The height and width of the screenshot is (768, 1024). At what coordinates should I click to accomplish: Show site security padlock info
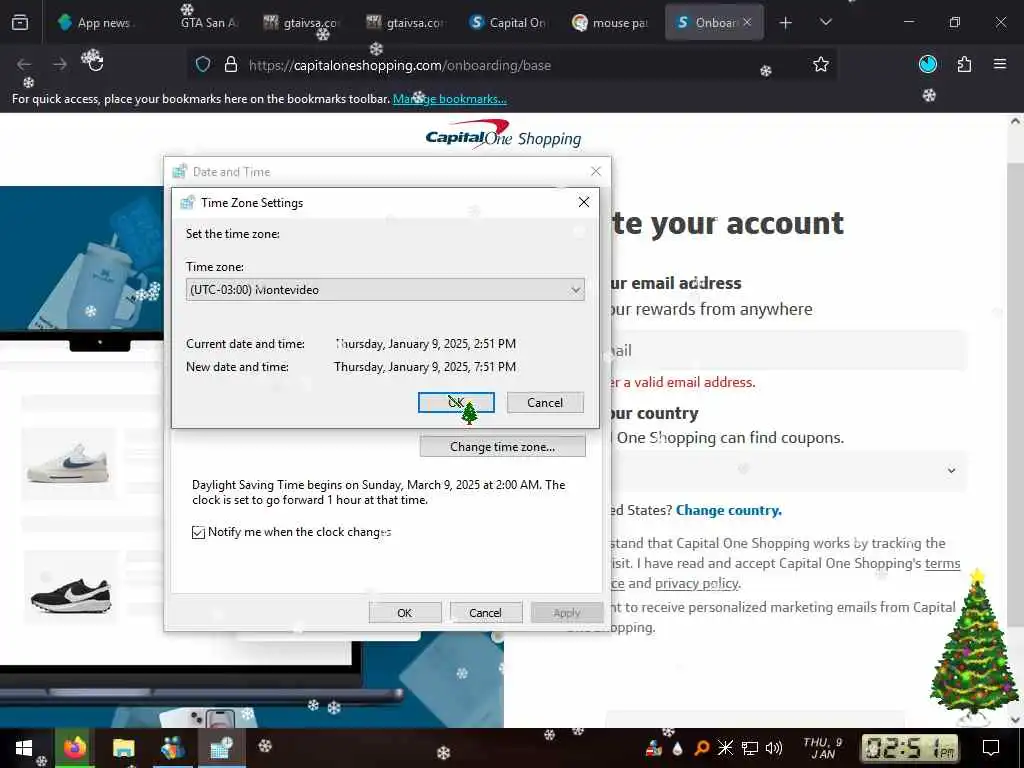click(x=231, y=65)
